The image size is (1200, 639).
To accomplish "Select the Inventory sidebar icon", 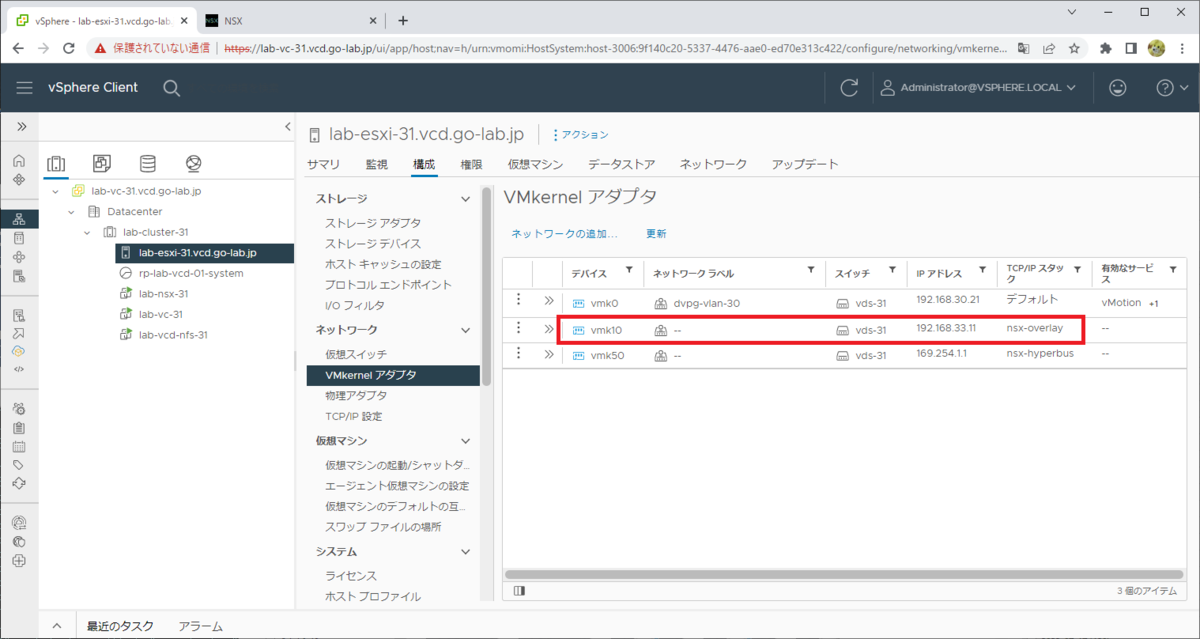I will pos(19,219).
